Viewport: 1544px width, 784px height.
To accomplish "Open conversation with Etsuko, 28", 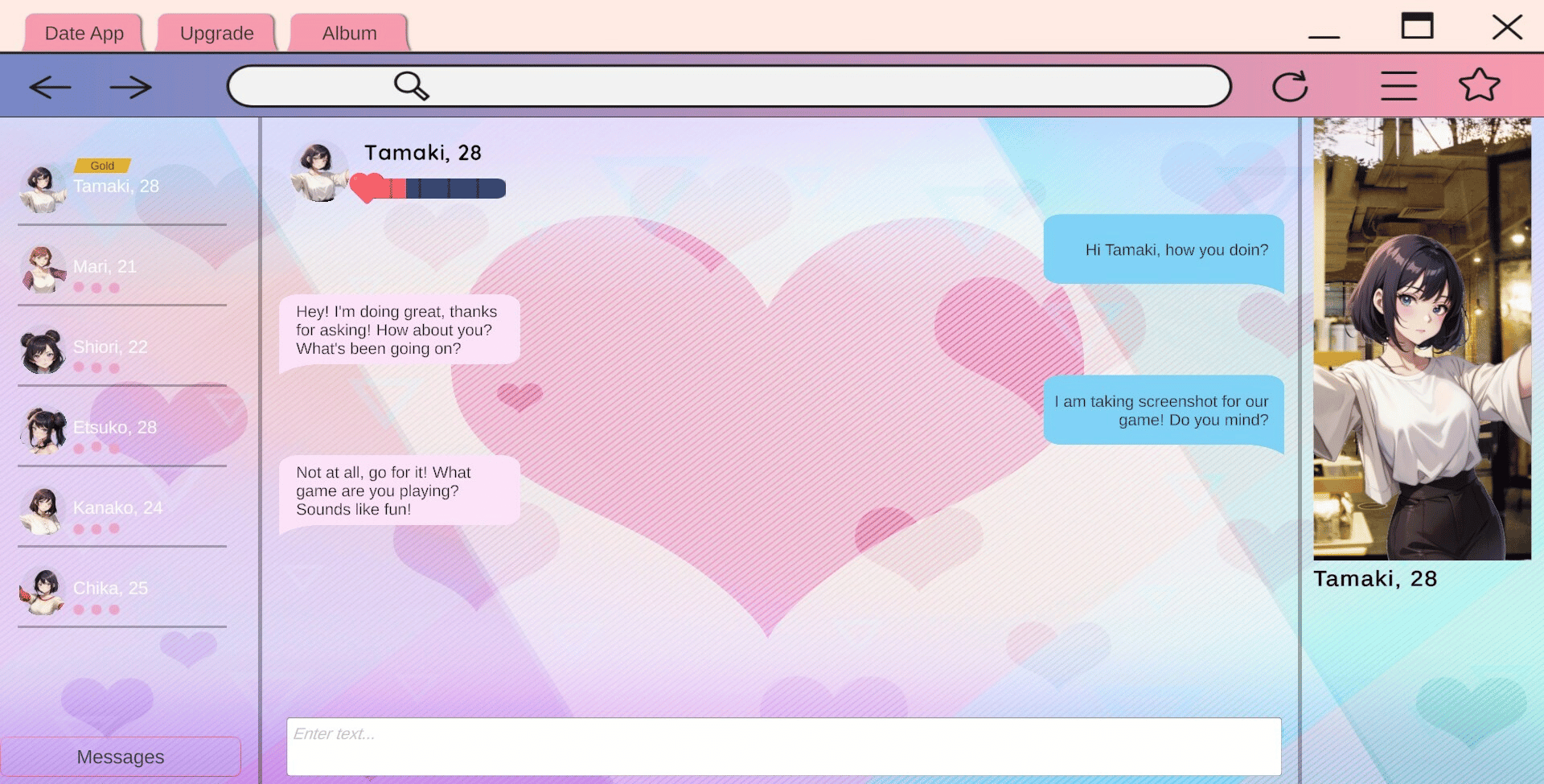I will click(115, 428).
